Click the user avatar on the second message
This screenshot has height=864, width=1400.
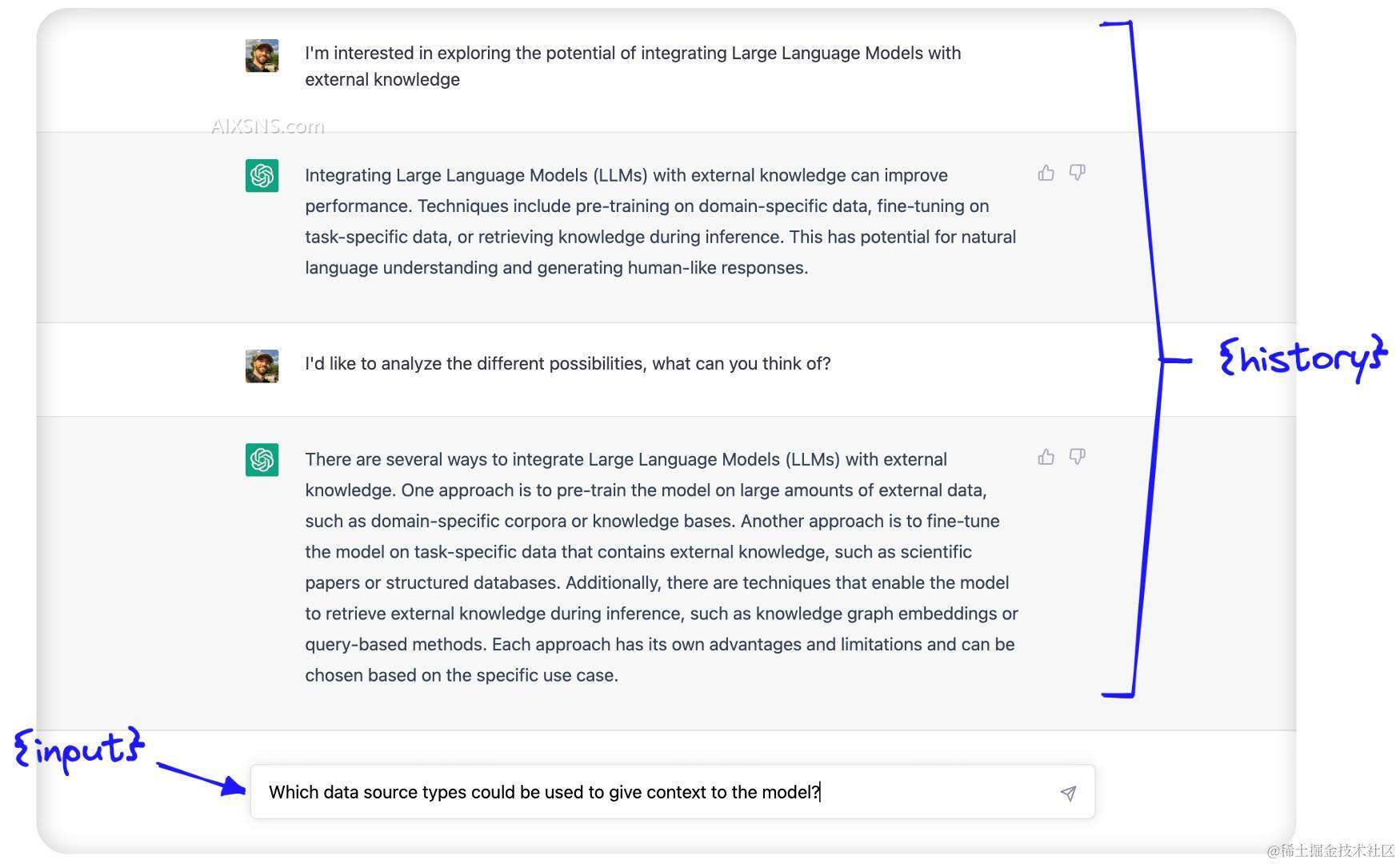click(x=262, y=366)
